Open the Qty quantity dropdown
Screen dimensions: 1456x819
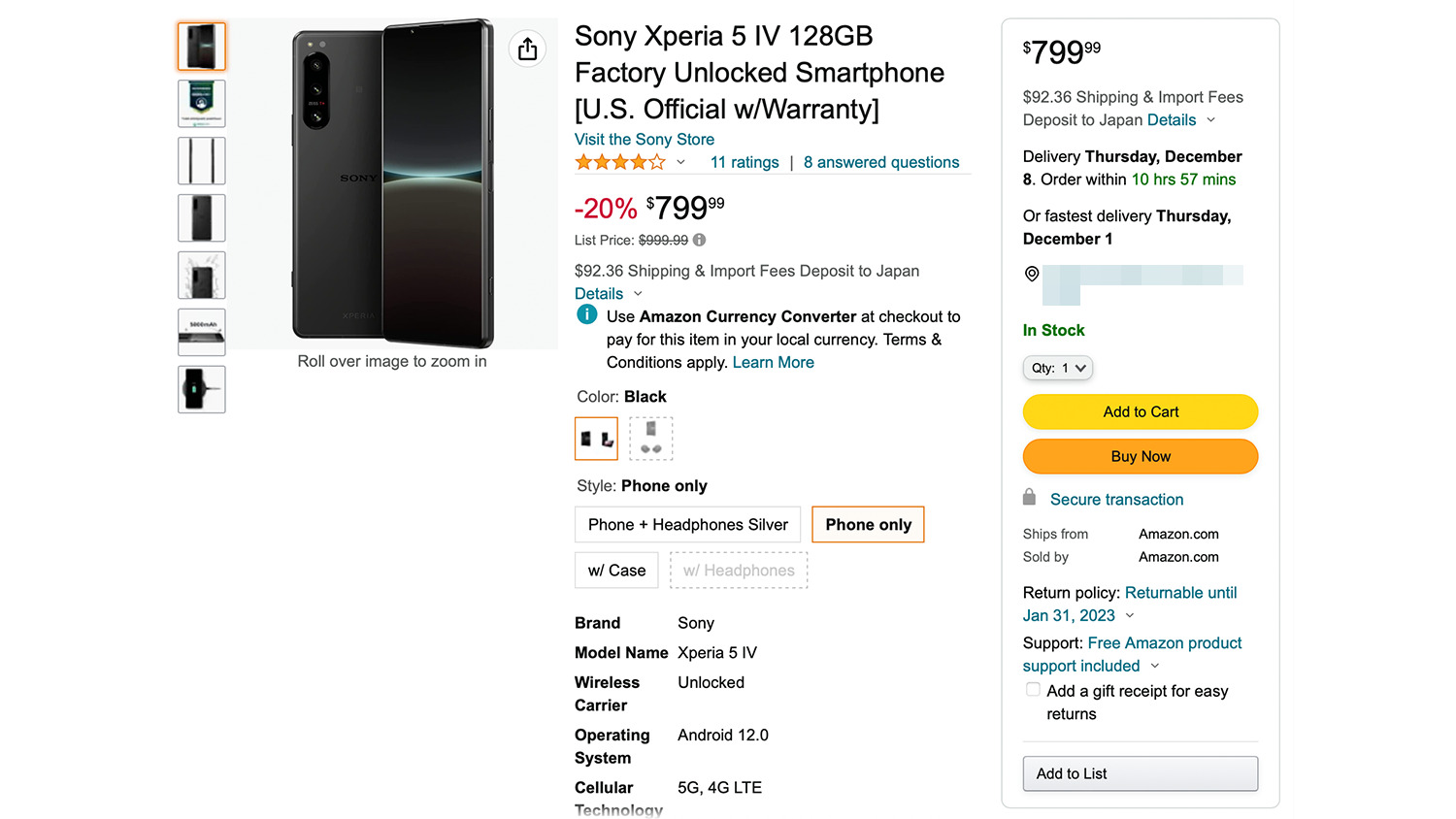pyautogui.click(x=1057, y=368)
